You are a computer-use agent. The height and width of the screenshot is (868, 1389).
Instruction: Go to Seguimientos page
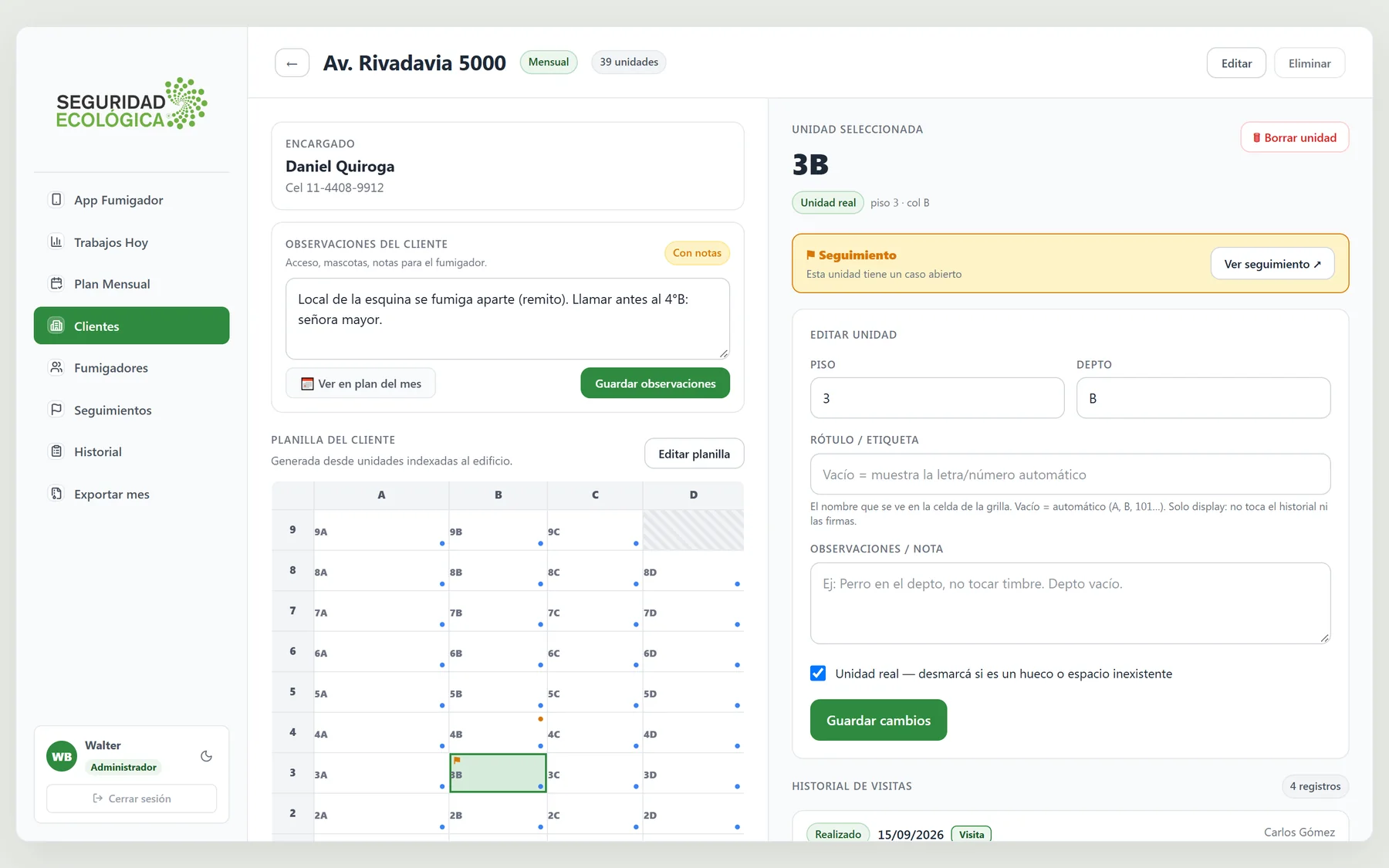131,410
